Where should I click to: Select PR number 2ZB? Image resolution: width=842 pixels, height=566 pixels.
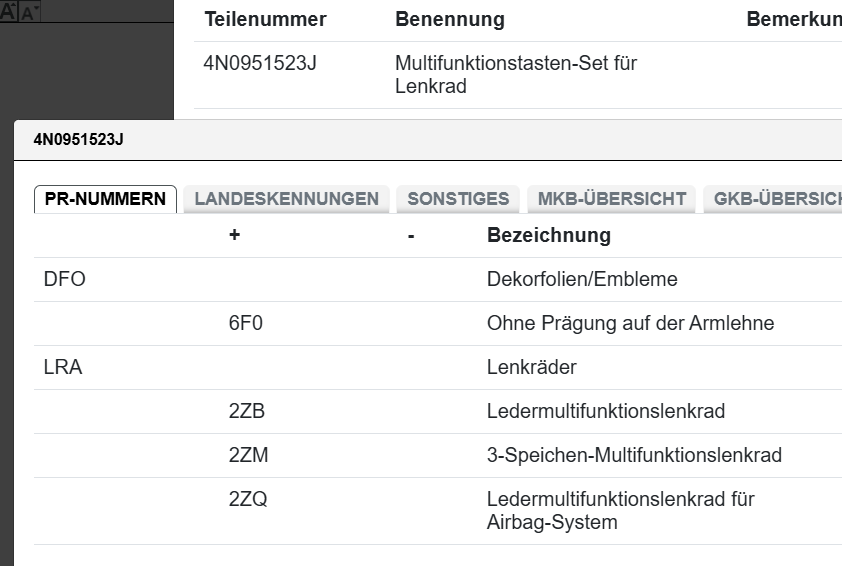[246, 412]
